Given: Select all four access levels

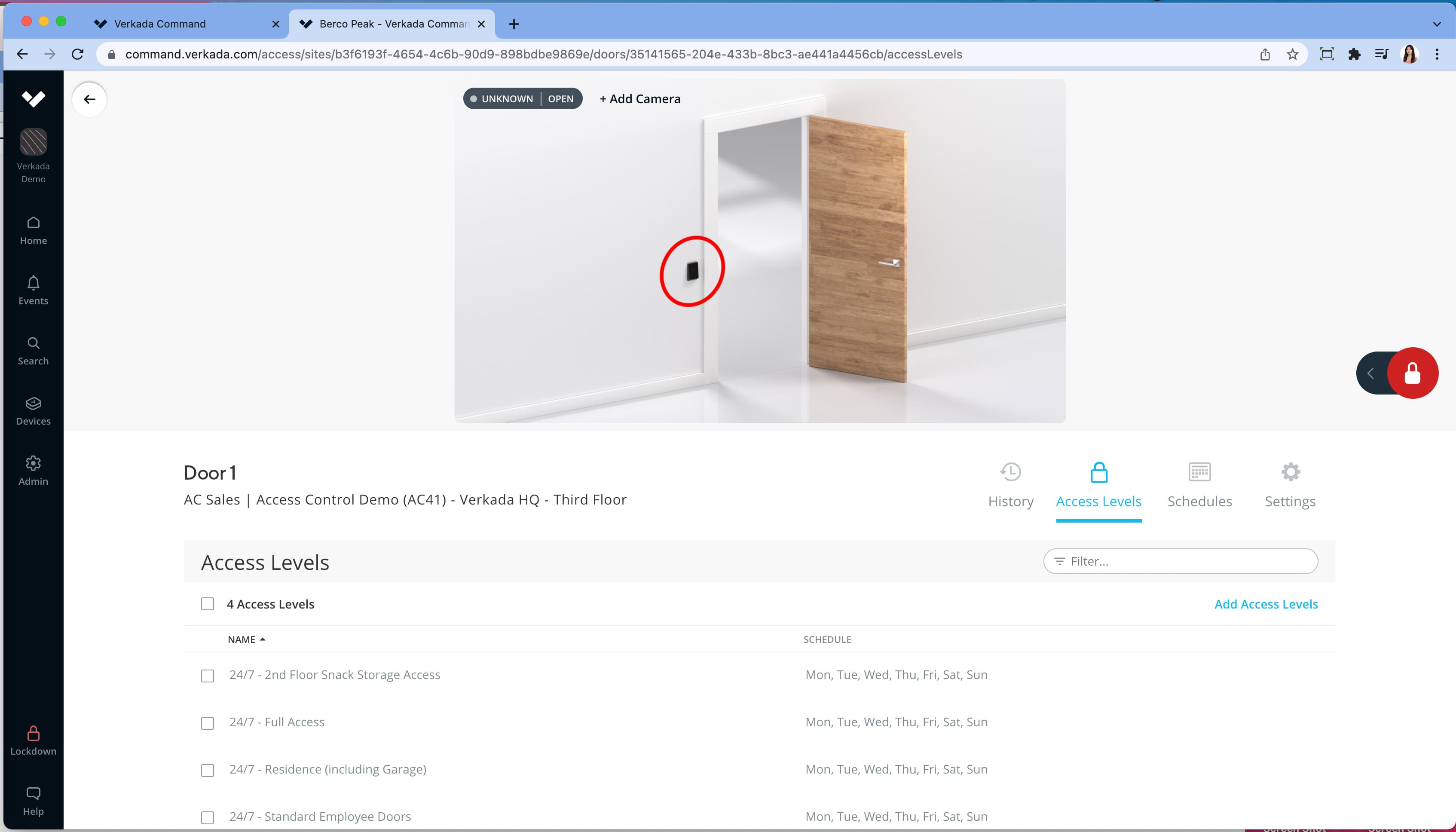Looking at the screenshot, I should point(208,603).
